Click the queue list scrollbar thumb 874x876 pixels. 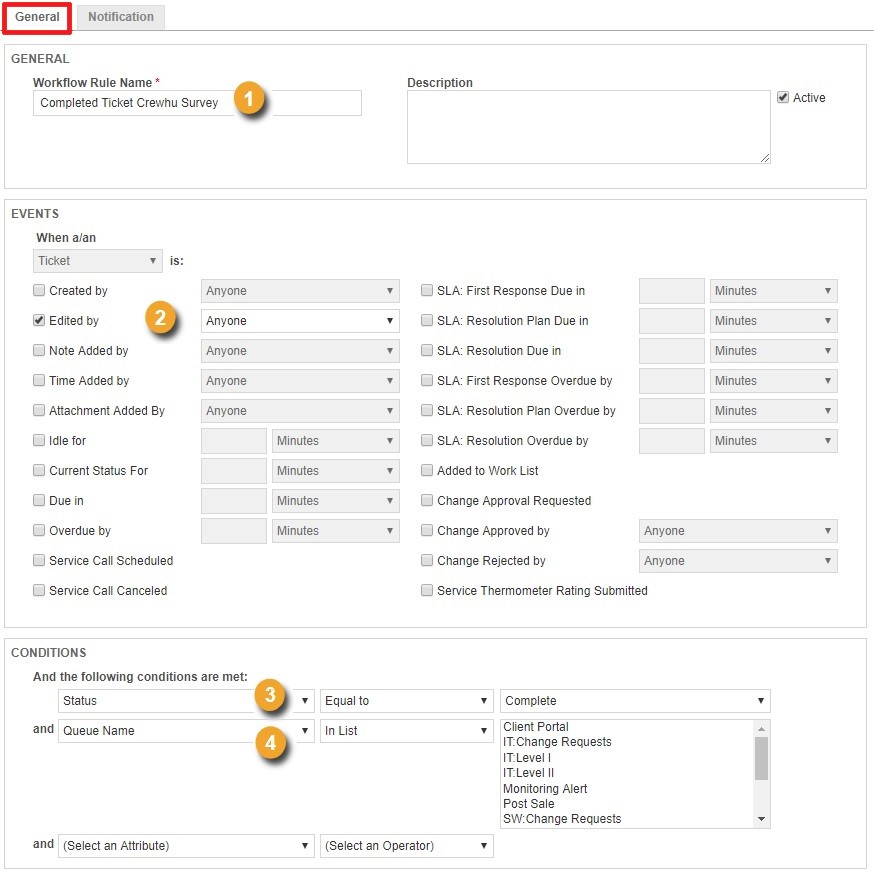pos(761,758)
